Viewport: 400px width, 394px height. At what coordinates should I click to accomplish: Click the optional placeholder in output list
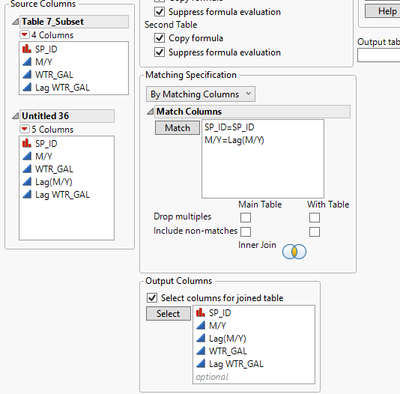pyautogui.click(x=212, y=377)
